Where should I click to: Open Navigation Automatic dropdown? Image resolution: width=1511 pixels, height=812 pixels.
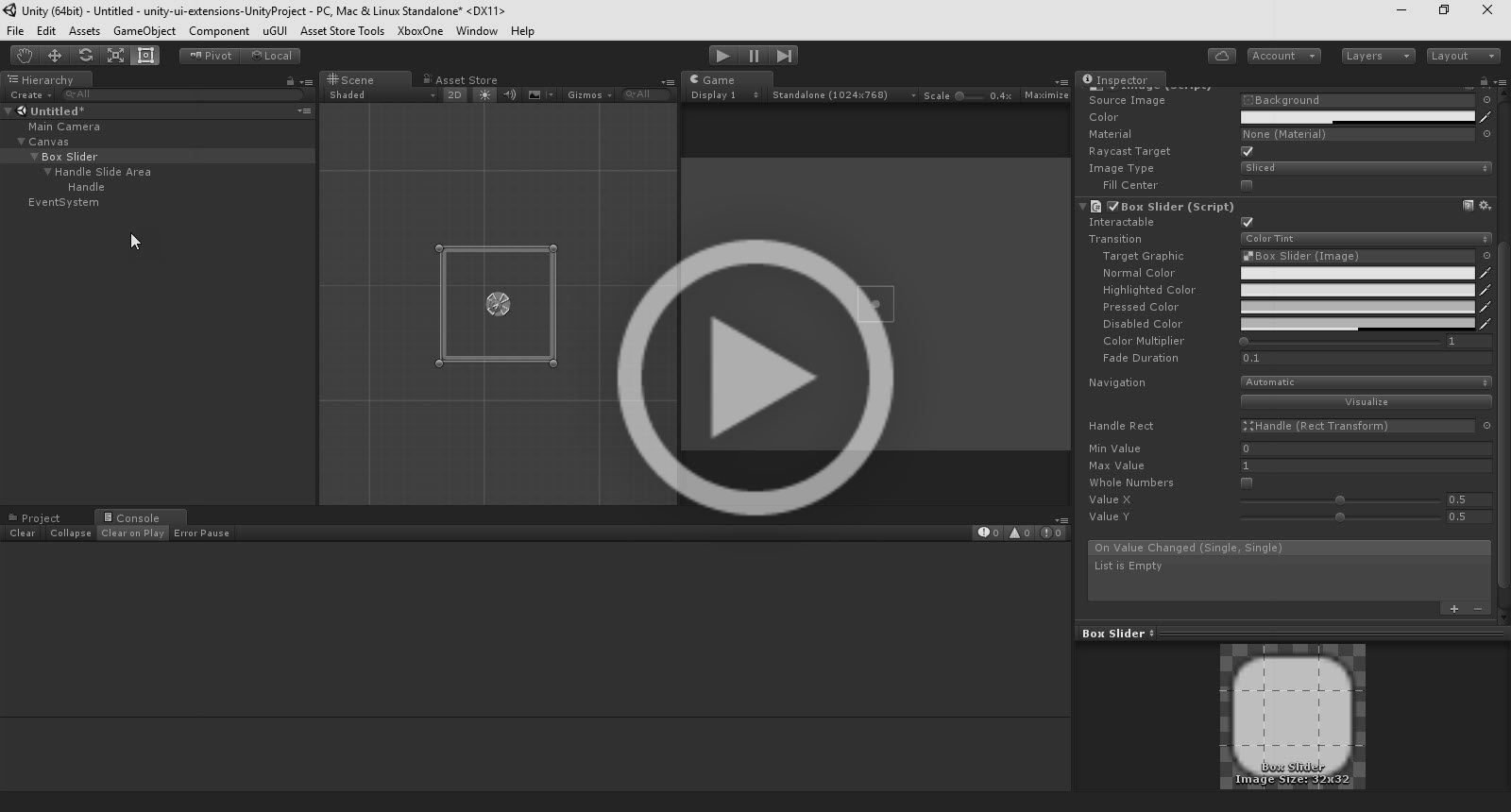pos(1366,382)
